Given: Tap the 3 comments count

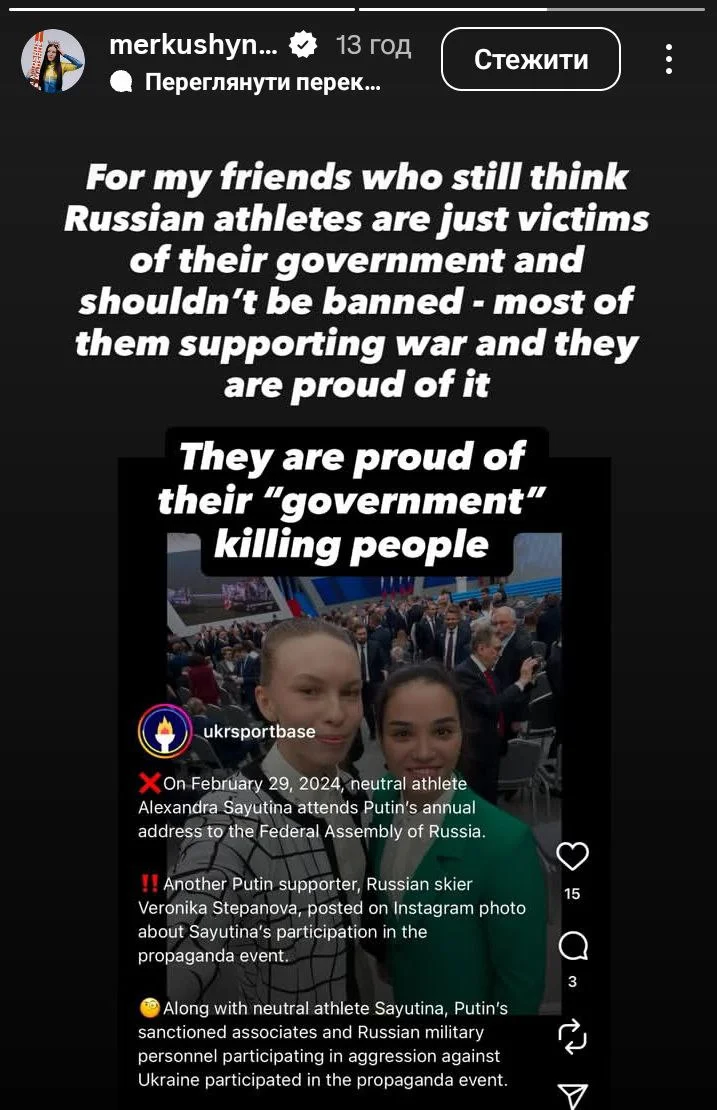Looking at the screenshot, I should pyautogui.click(x=572, y=982).
